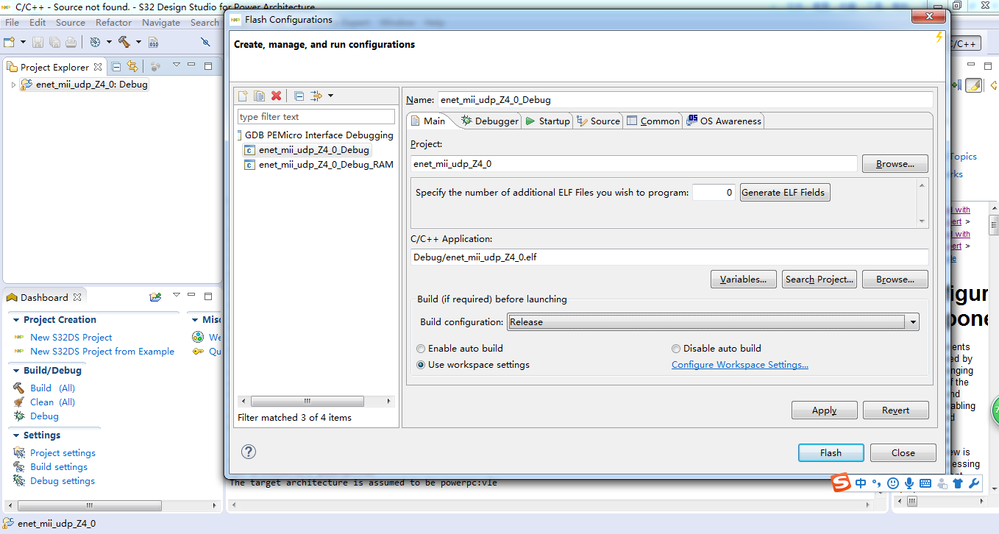Switch to the Source tab
The image size is (999, 534).
click(x=598, y=121)
